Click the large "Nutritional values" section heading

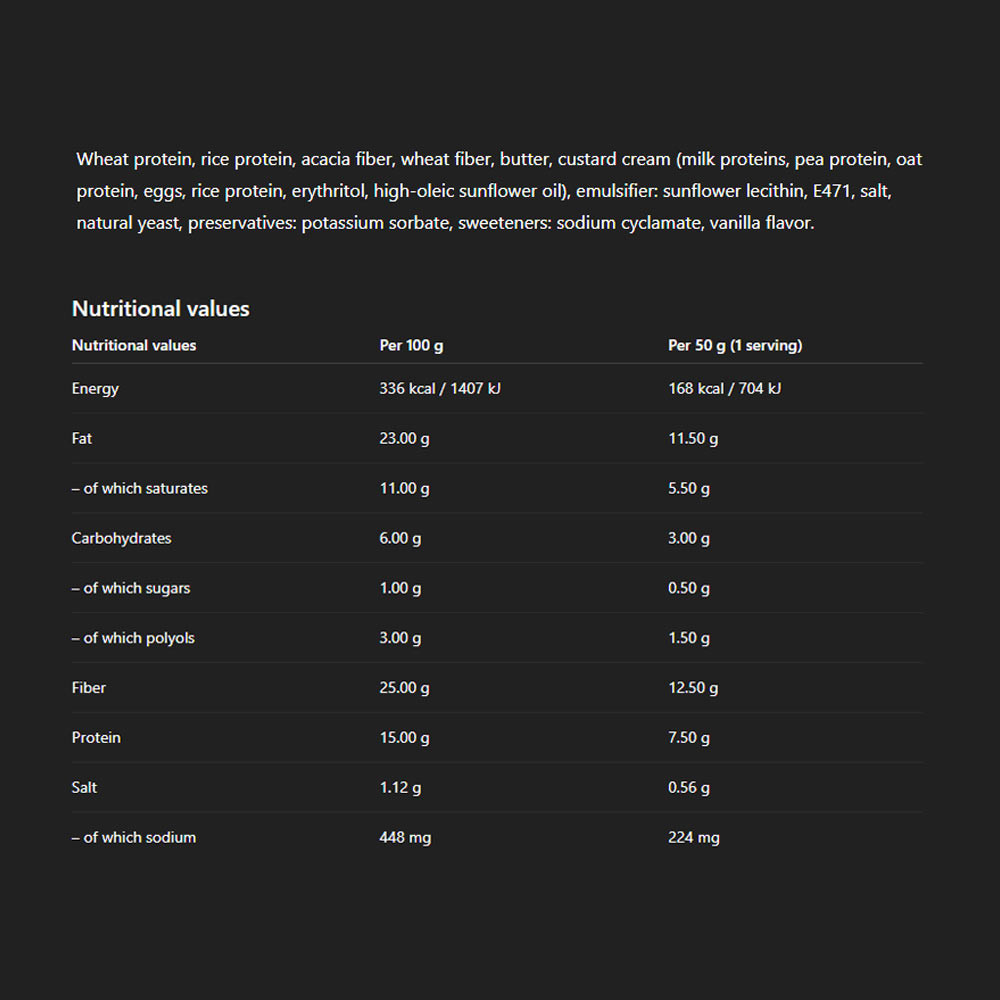160,309
